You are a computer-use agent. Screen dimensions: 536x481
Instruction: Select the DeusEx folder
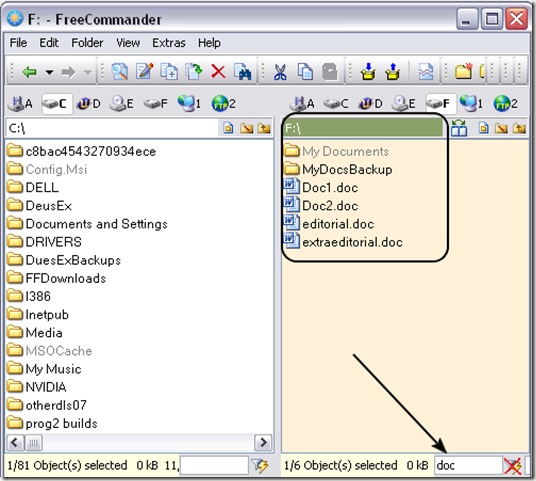[x=40, y=206]
